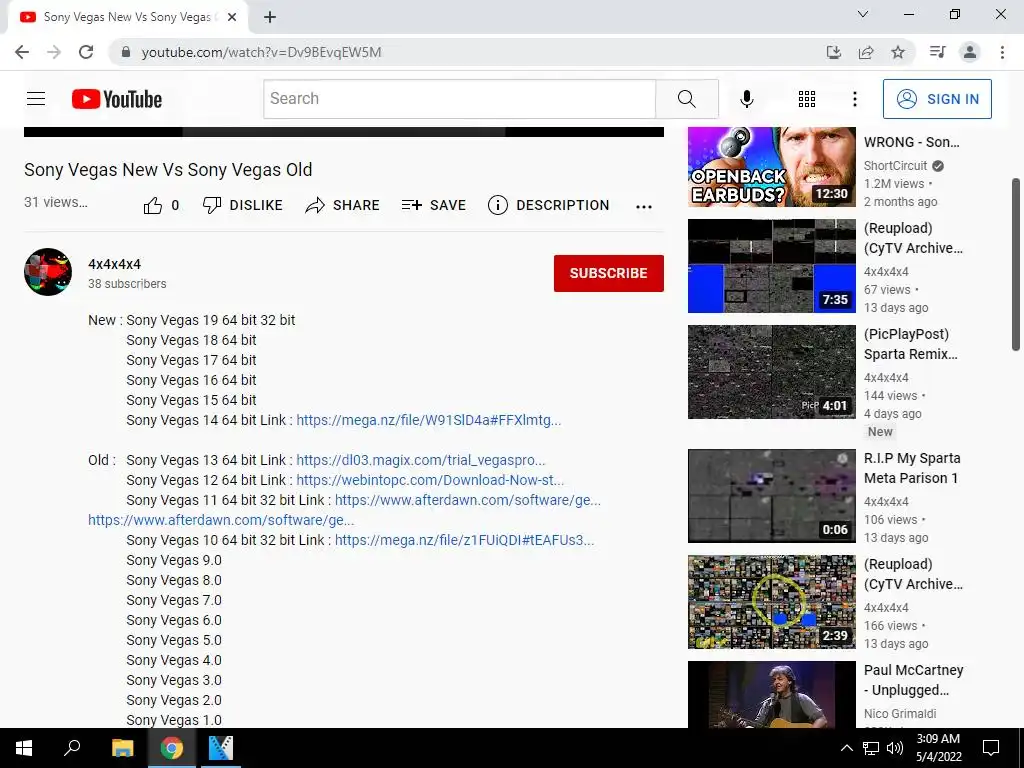Viewport: 1024px width, 768px height.
Task: Open the blue clapperboard taskbar app
Action: (221, 748)
